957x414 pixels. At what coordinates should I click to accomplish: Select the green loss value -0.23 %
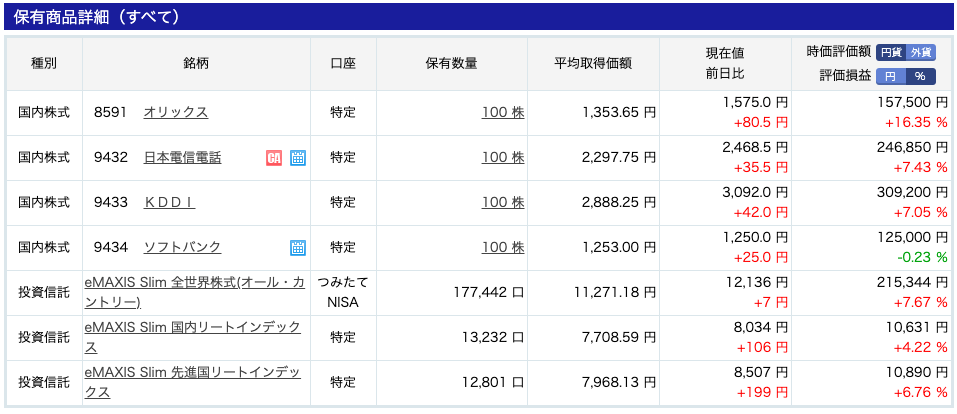coord(922,258)
